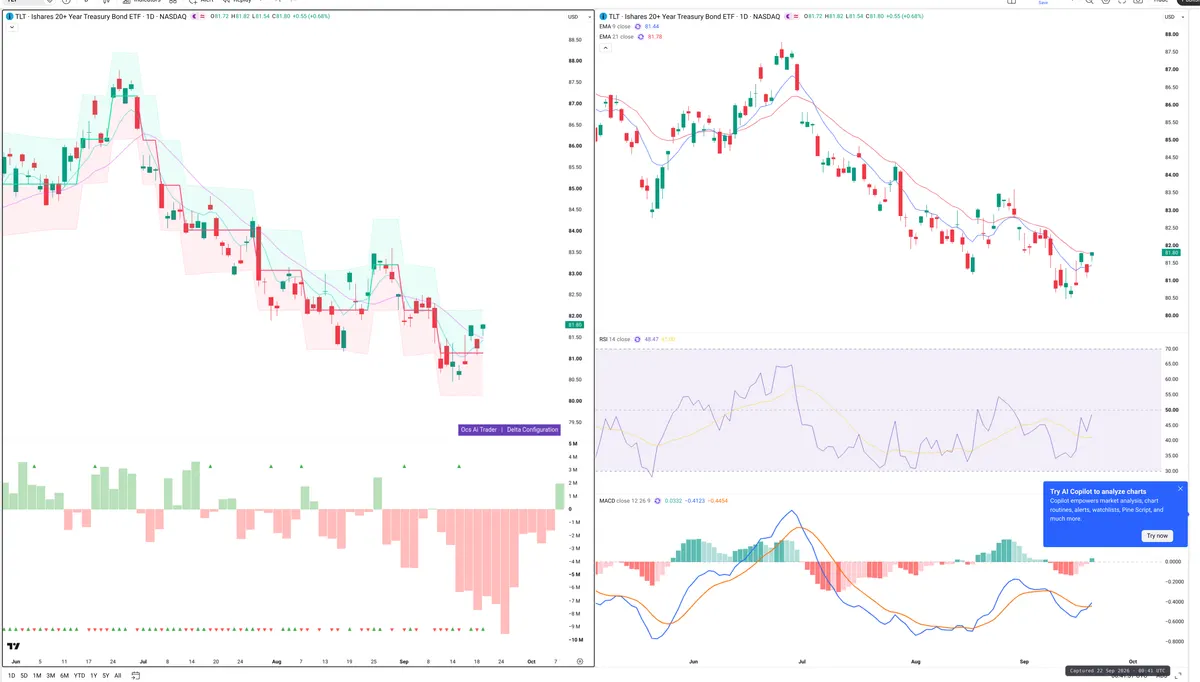Screen dimensions: 1200x682
Task: Select the MACD close 12 26 9 legend
Action: (x=624, y=501)
